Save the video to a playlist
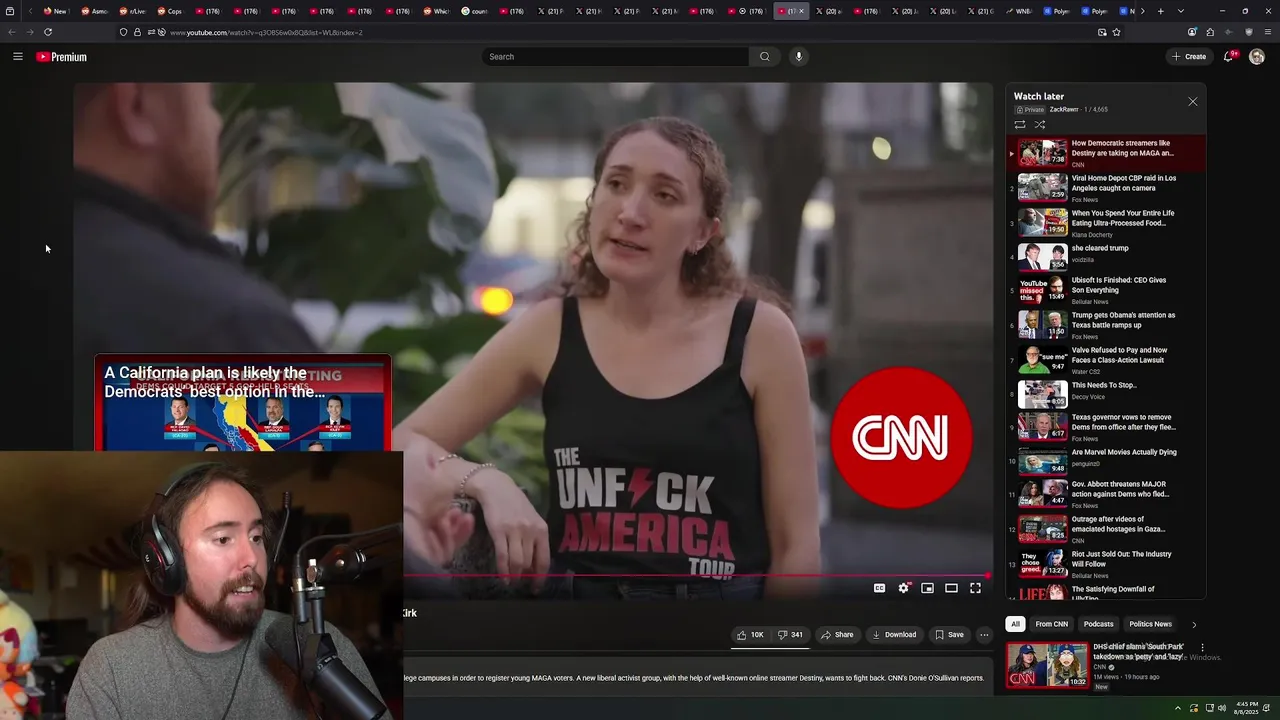Screen dimensions: 1280x720 point(949,635)
